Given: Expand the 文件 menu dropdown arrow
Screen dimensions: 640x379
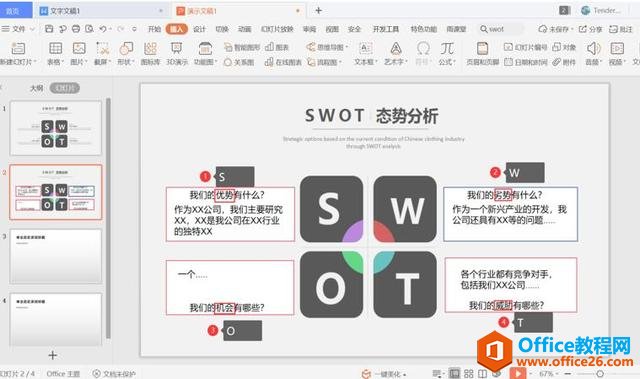Looking at the screenshot, I should point(32,29).
